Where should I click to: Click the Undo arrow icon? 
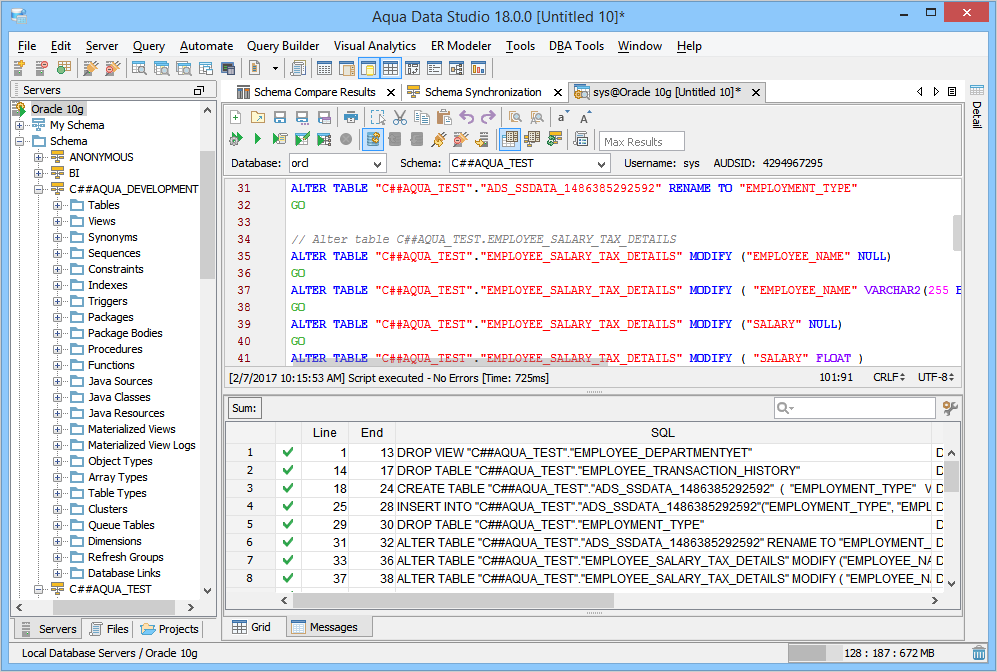tap(465, 117)
